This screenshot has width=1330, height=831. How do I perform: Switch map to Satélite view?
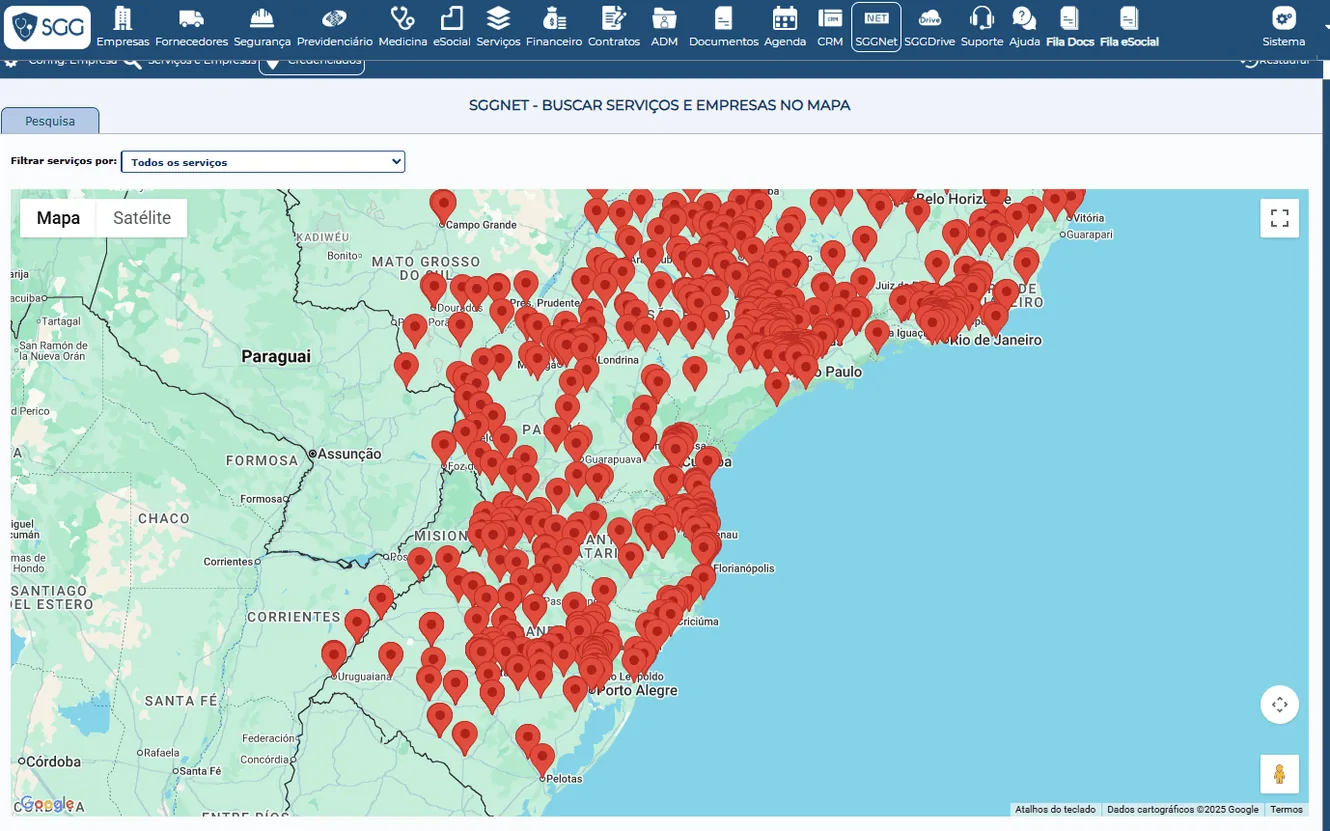click(142, 218)
